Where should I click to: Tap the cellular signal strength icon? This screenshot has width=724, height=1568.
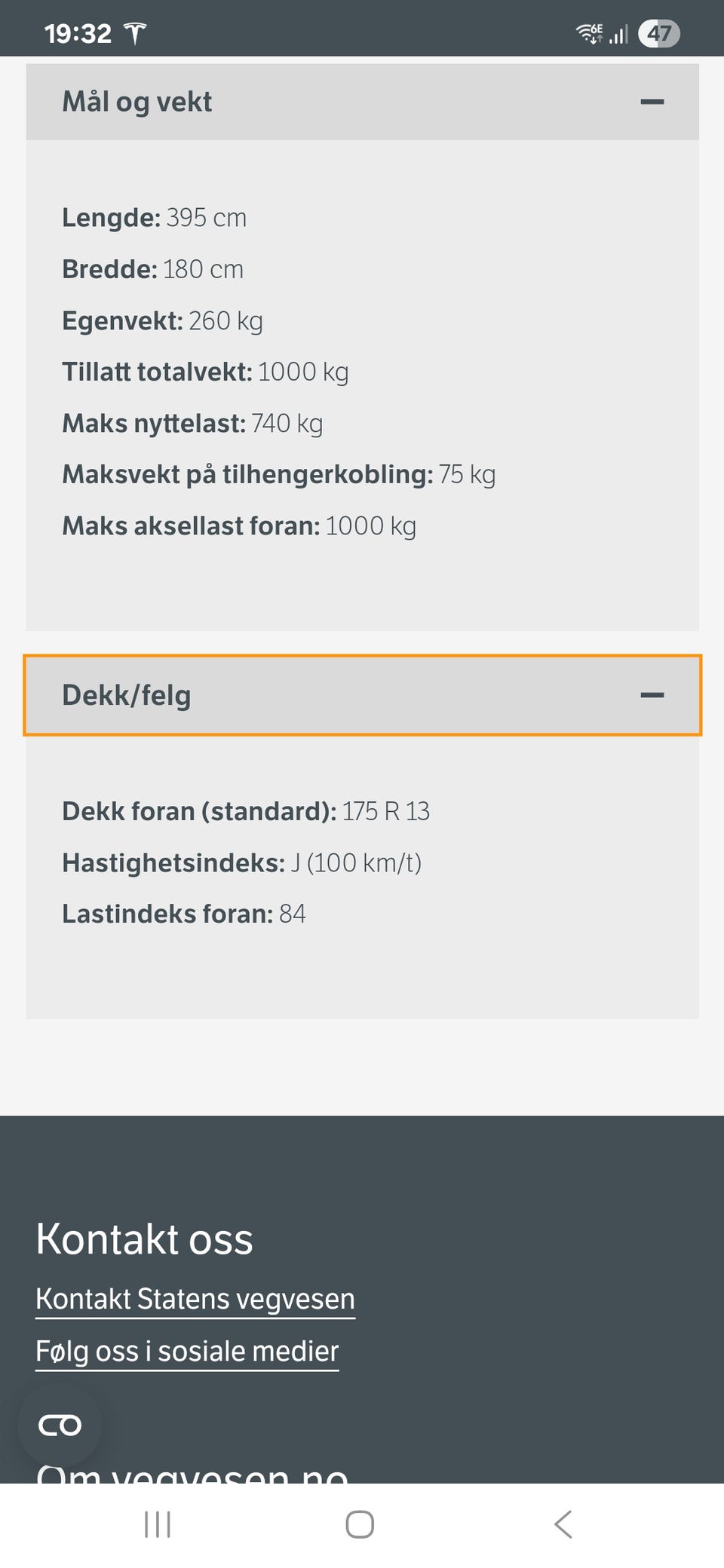[x=618, y=34]
